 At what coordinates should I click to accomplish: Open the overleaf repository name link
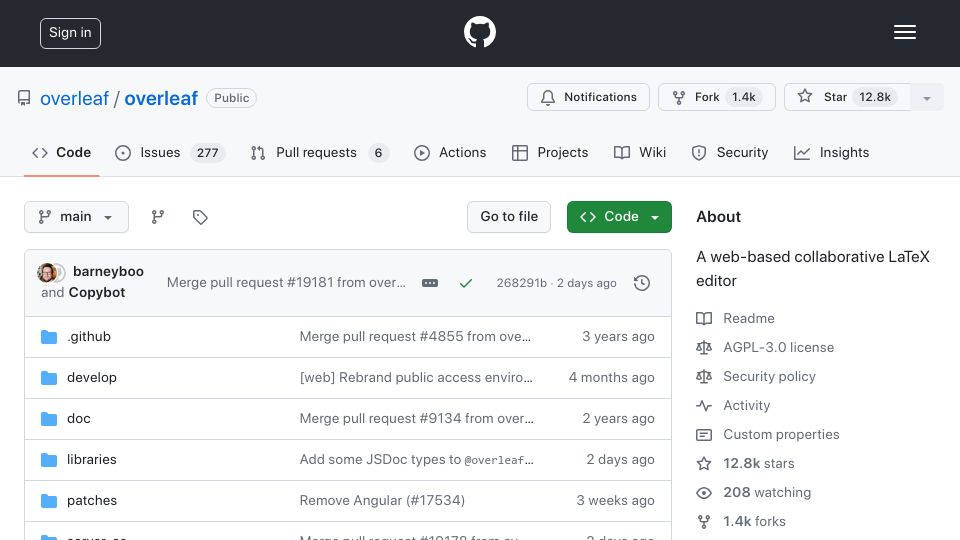[x=161, y=98]
